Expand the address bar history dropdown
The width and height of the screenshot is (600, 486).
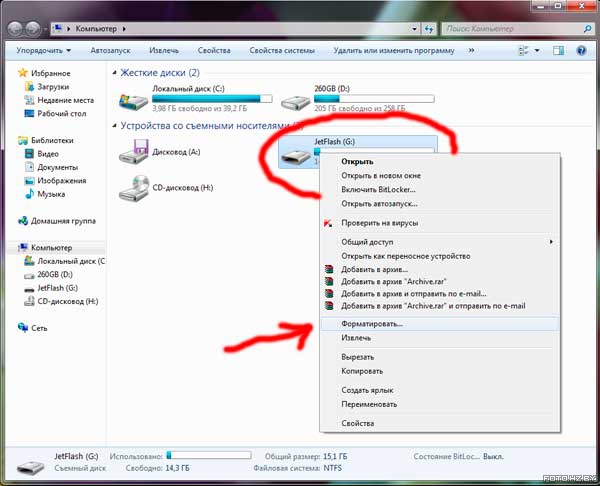tap(414, 29)
